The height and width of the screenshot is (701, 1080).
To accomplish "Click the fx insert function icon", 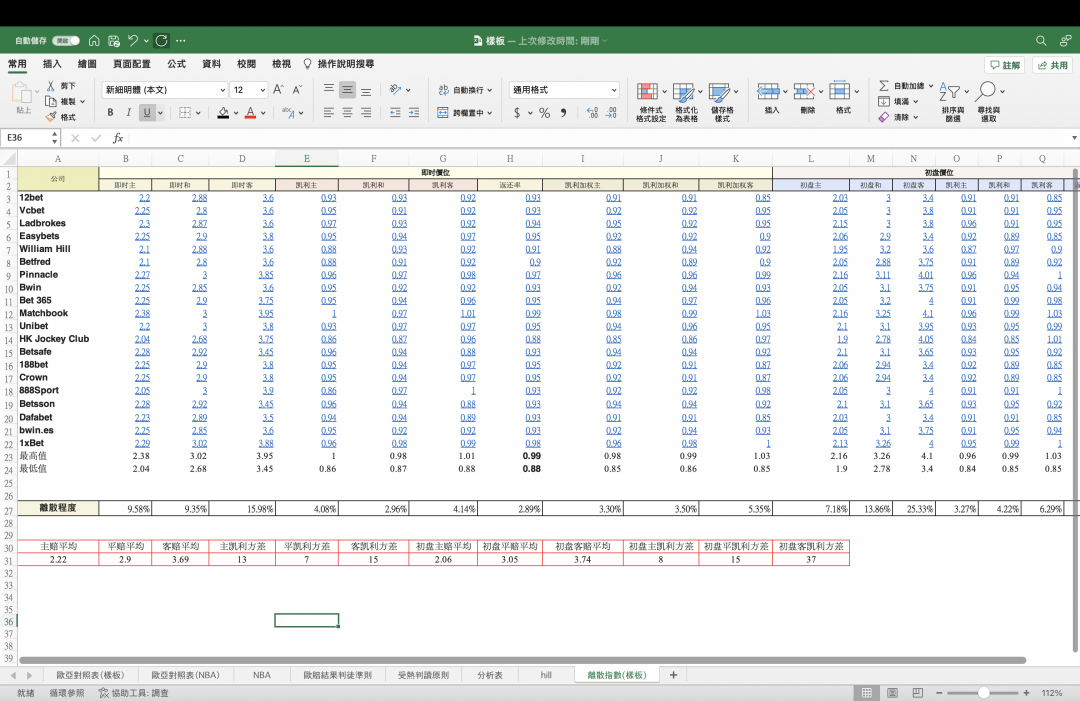I will (x=118, y=138).
